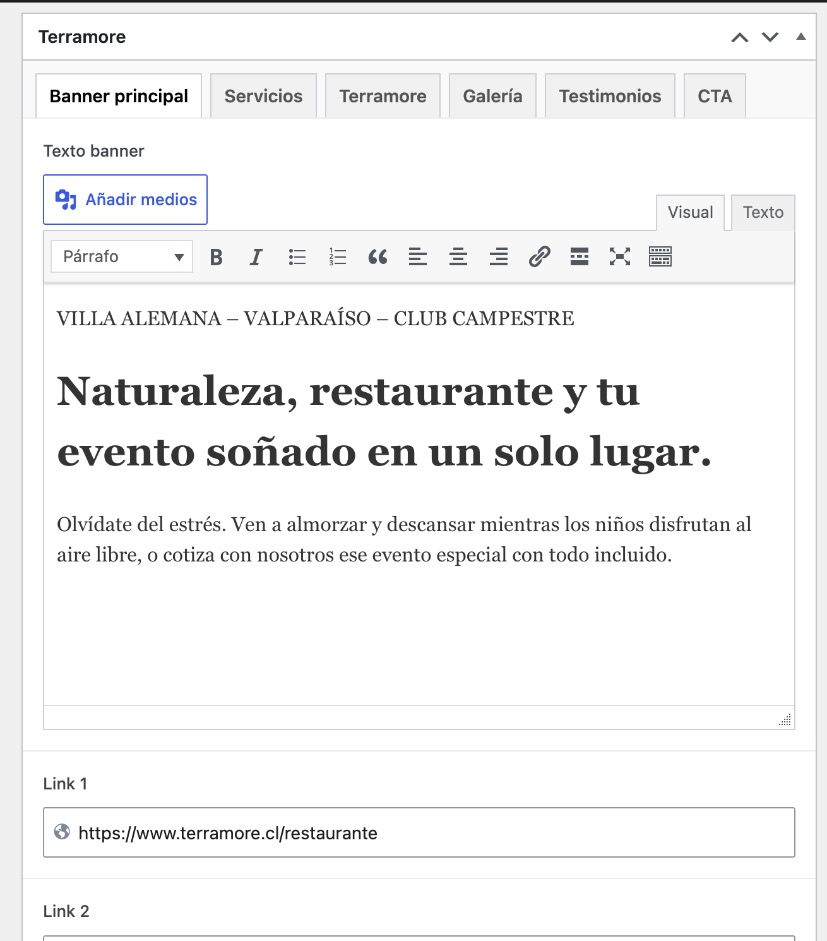
Task: Insert a bulleted list
Action: point(297,257)
